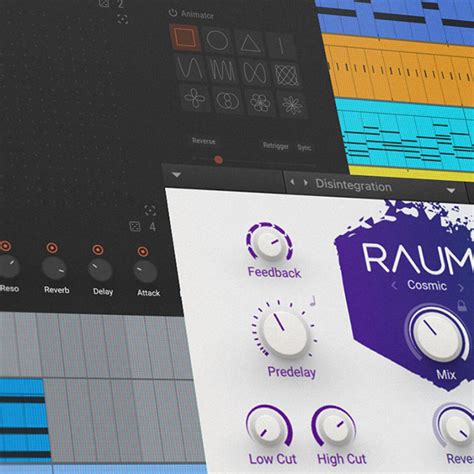Select the dense zigzag wave Animator shape
Image resolution: width=474 pixels, height=474 pixels.
(x=222, y=71)
